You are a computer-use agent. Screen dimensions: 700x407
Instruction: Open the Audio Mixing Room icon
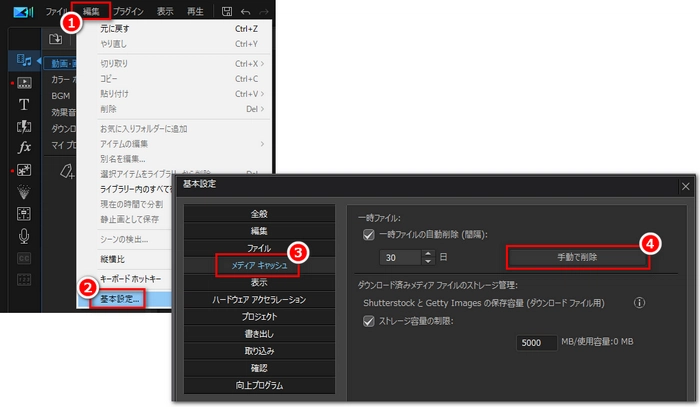pos(24,213)
